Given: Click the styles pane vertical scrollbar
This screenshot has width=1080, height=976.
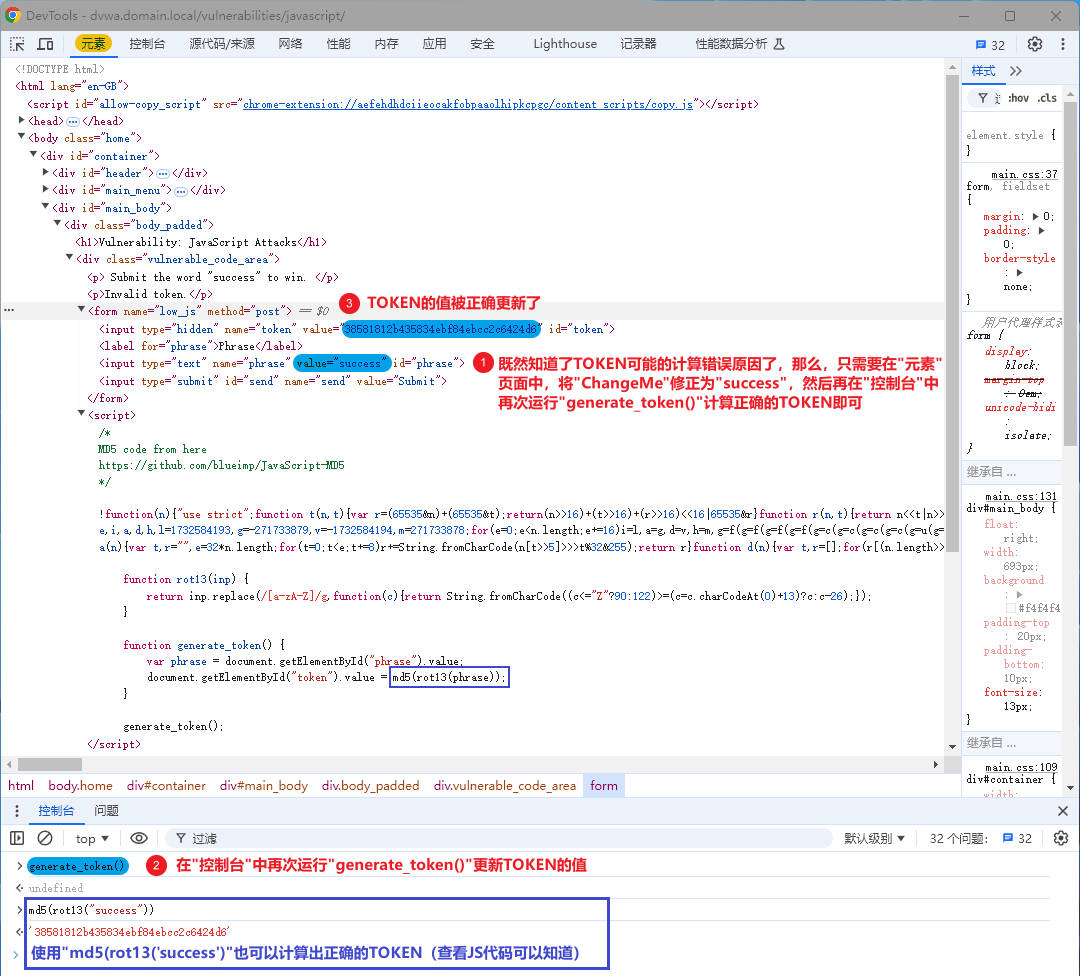Looking at the screenshot, I should coord(1070,276).
